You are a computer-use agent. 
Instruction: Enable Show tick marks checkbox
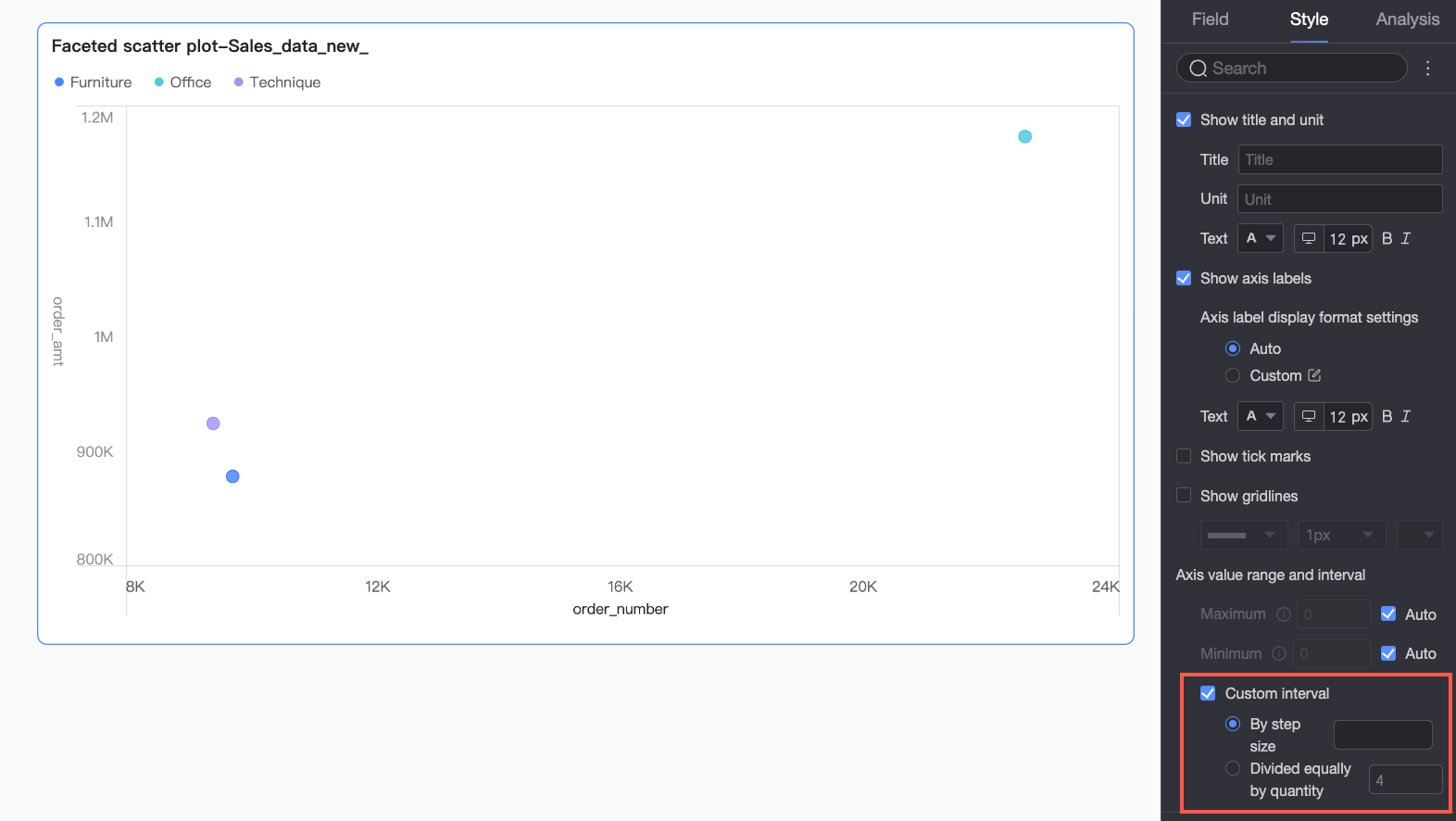coord(1184,456)
